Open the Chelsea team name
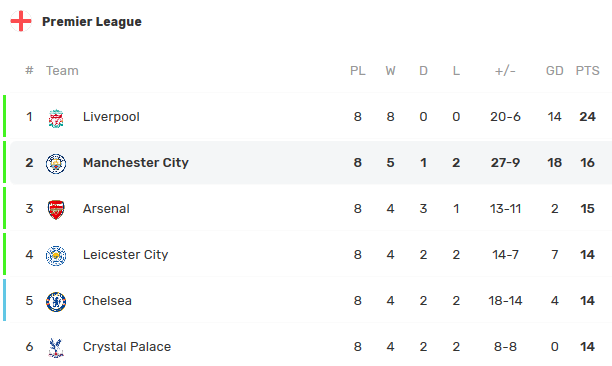 tap(107, 301)
